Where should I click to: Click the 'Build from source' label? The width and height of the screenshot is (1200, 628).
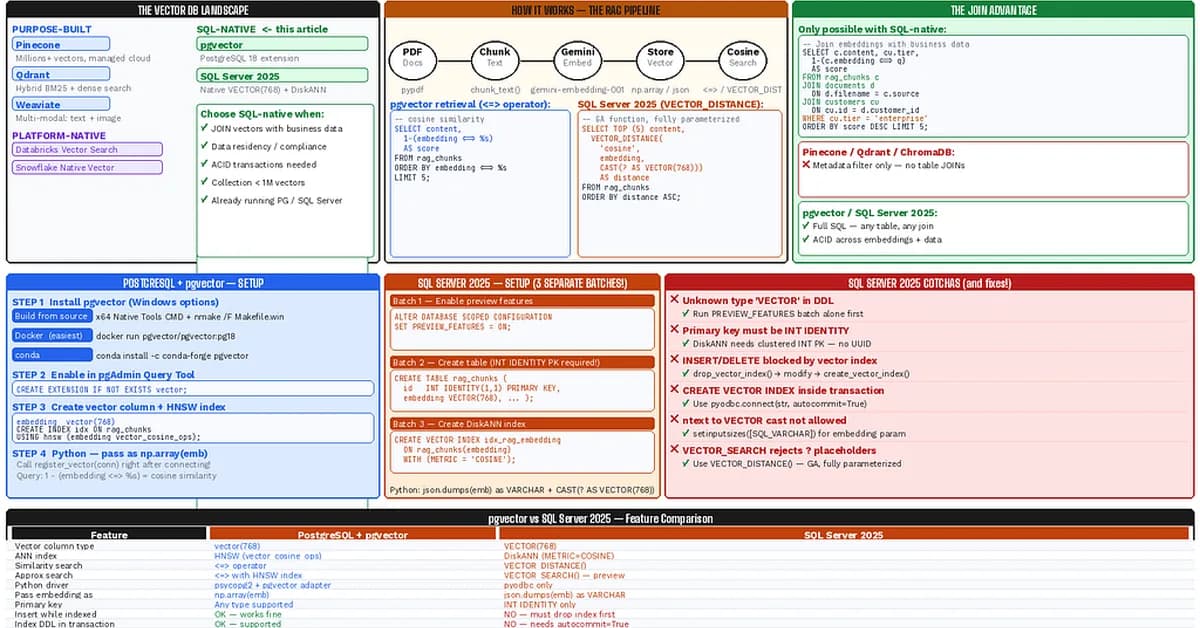point(52,316)
